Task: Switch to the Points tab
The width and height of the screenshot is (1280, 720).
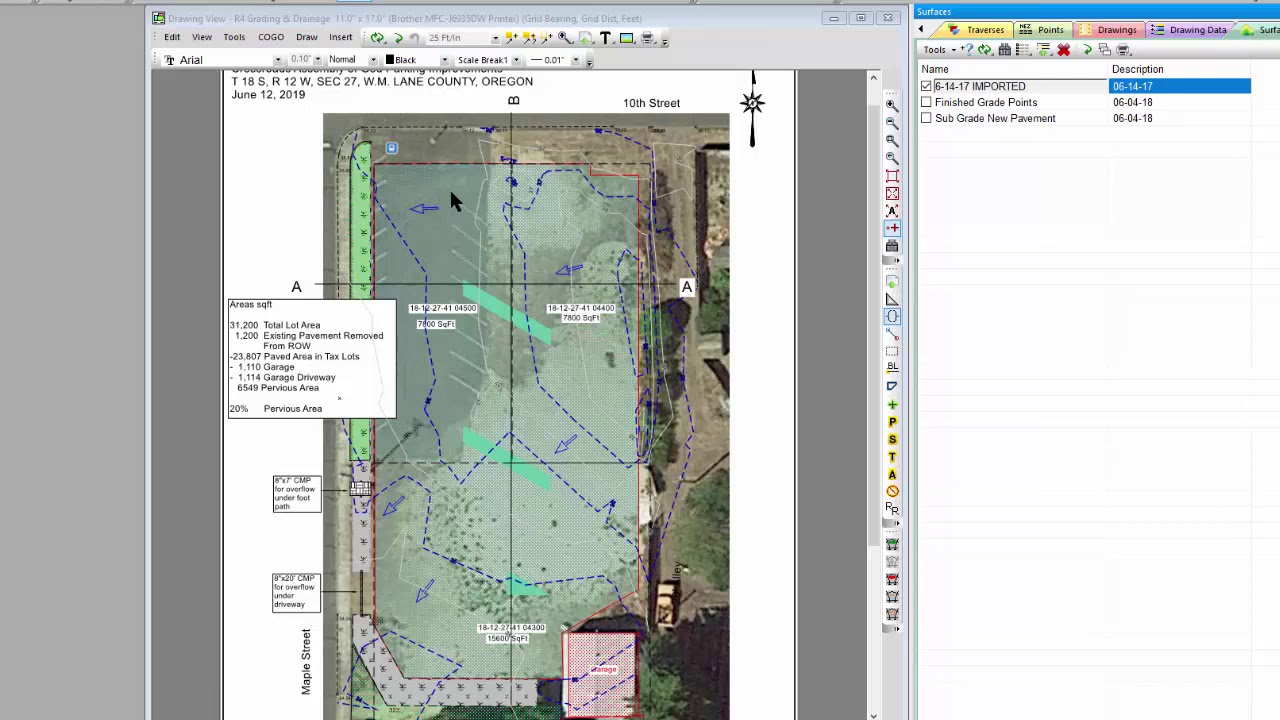Action: pos(1041,30)
